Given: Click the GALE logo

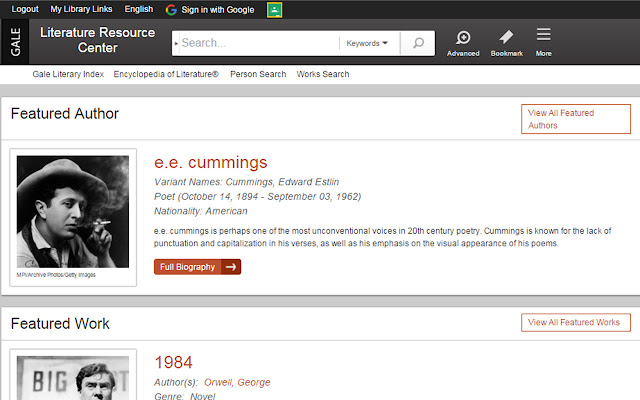Looking at the screenshot, I should pos(15,42).
